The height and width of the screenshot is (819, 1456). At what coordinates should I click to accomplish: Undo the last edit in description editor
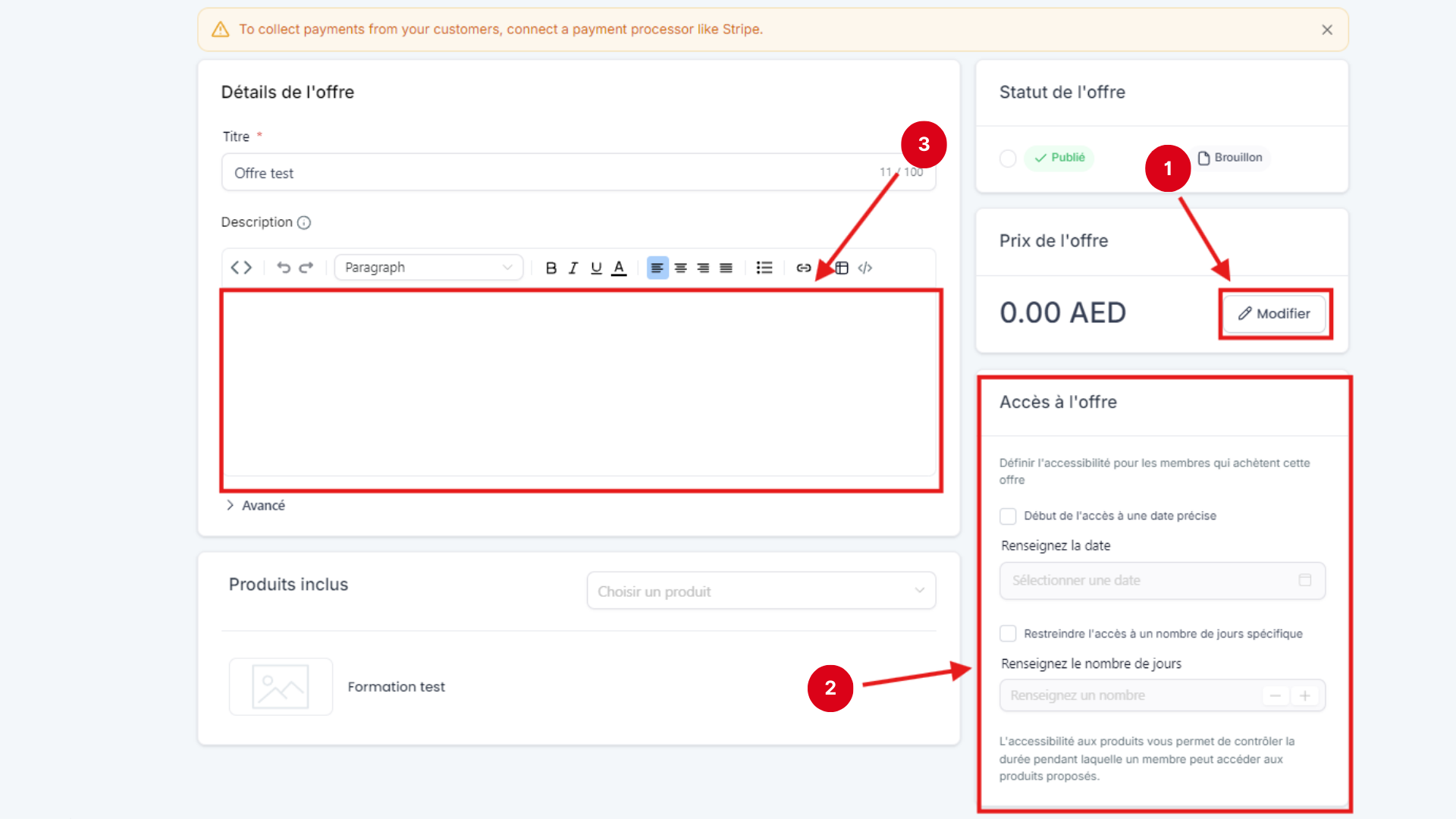(283, 268)
